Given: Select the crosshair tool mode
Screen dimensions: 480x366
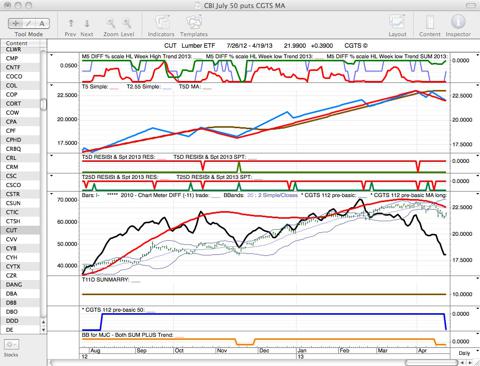Looking at the screenshot, I should (15, 23).
